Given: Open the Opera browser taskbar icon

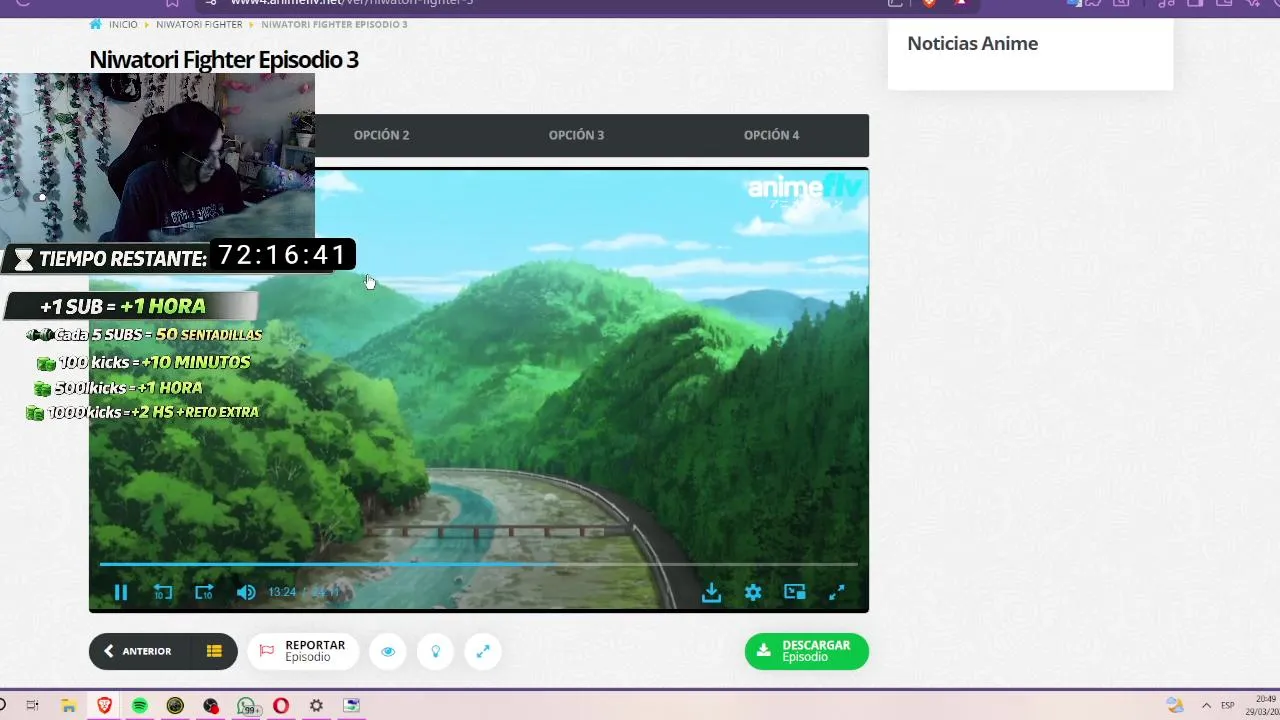Looking at the screenshot, I should (281, 705).
